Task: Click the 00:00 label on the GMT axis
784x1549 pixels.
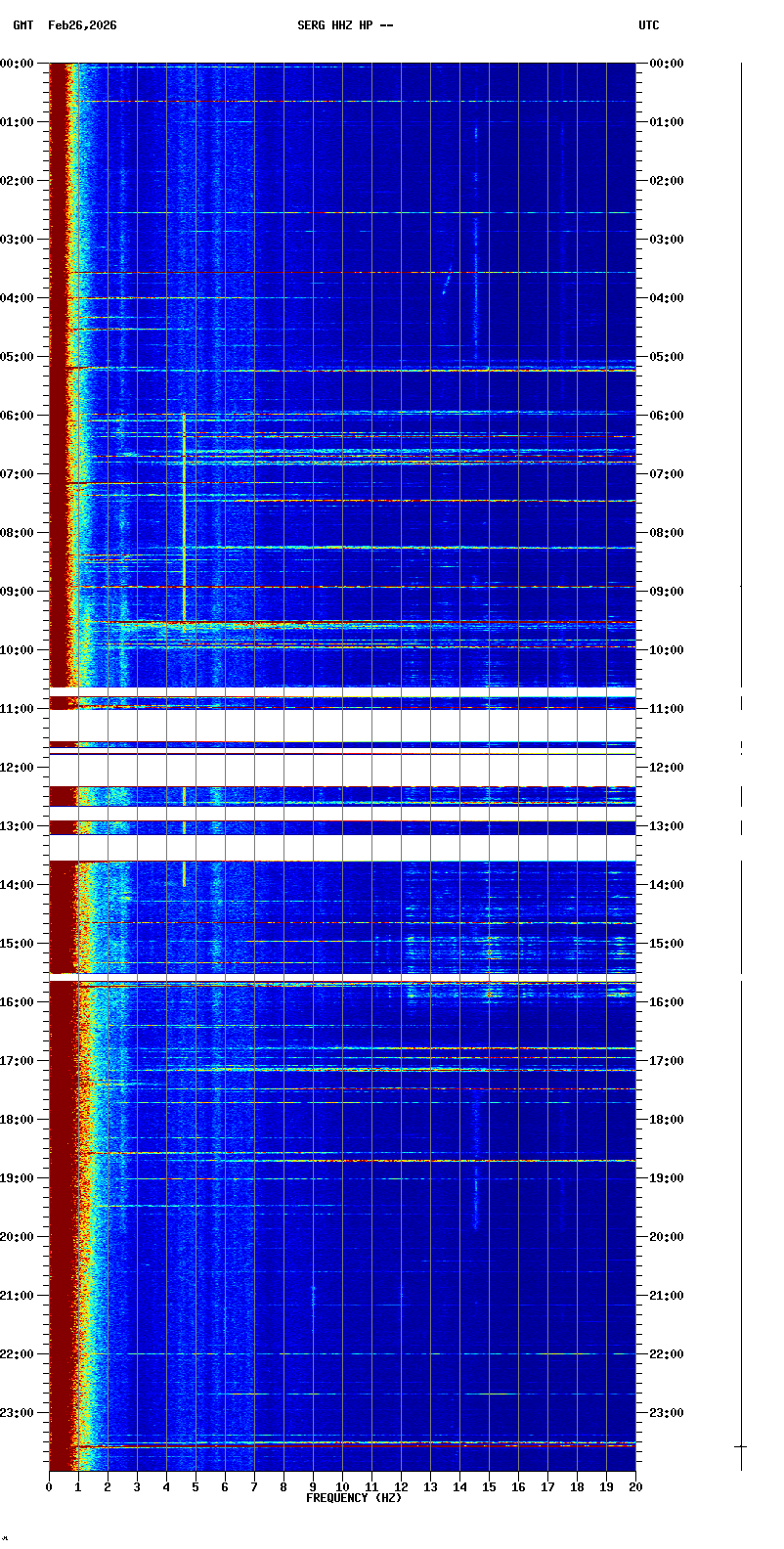Action: (18, 64)
